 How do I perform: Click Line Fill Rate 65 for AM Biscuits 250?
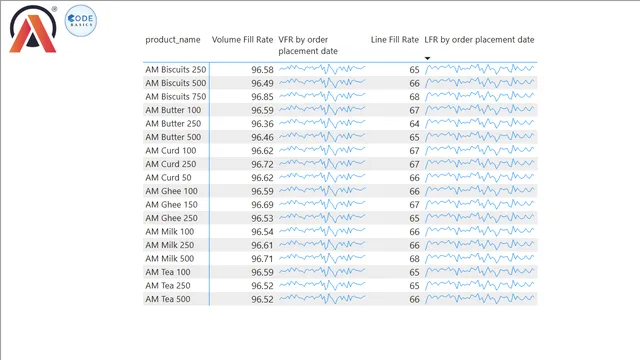tap(414, 70)
